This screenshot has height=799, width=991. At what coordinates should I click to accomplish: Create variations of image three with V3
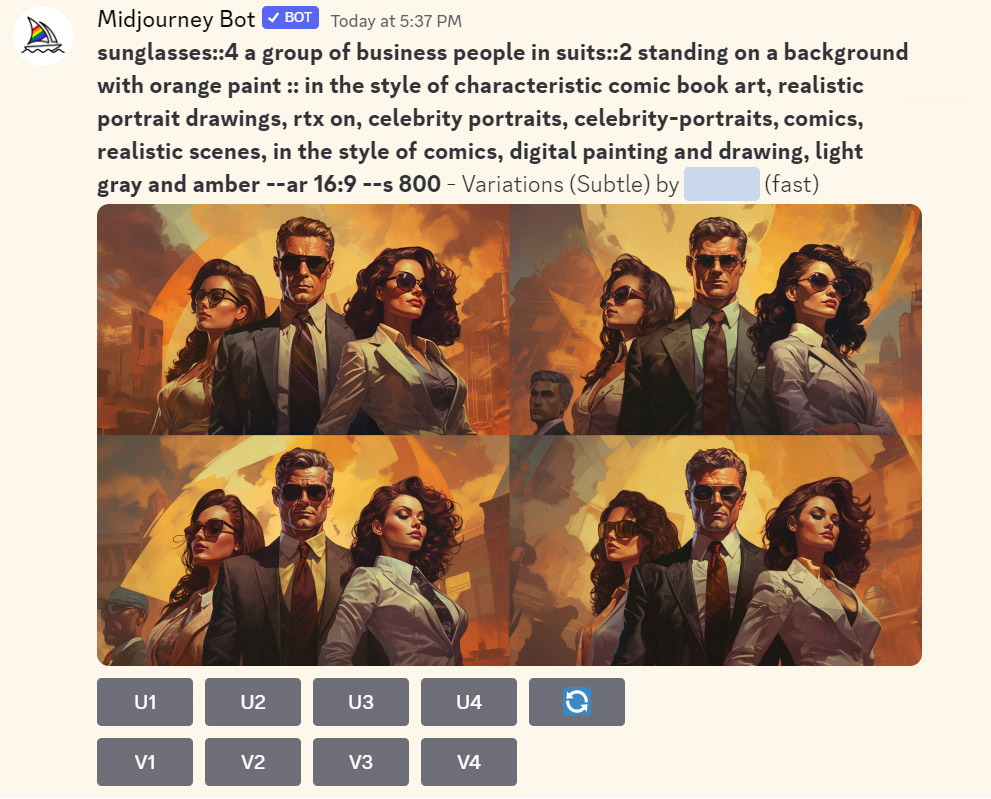coord(361,762)
